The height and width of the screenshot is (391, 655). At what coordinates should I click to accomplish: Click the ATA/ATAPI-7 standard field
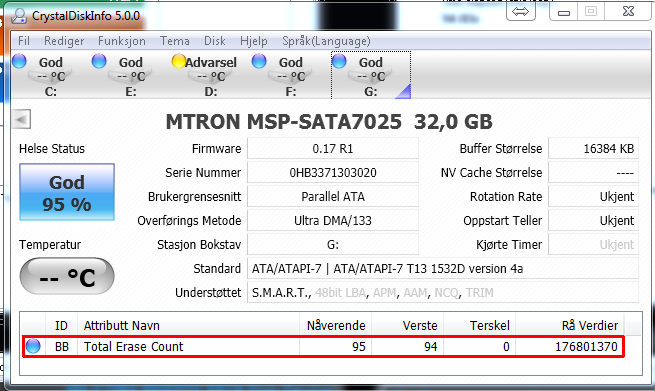tap(443, 269)
